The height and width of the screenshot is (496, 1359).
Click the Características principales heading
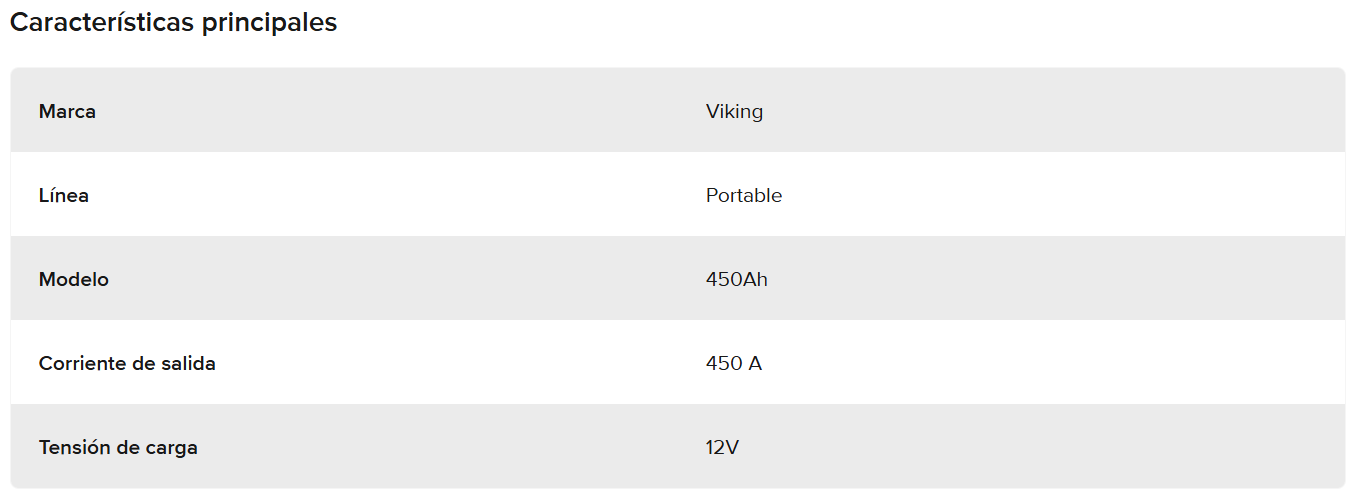tap(173, 23)
